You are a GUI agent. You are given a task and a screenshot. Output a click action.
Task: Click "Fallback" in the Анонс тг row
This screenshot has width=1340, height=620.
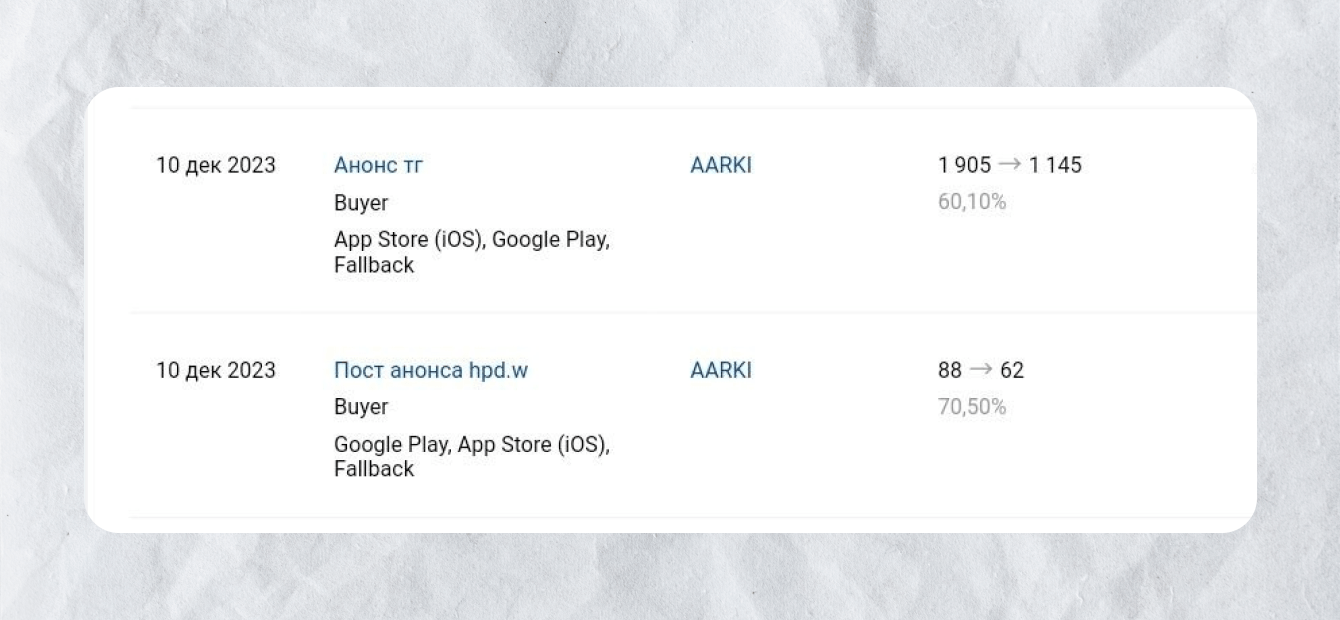coord(373,266)
